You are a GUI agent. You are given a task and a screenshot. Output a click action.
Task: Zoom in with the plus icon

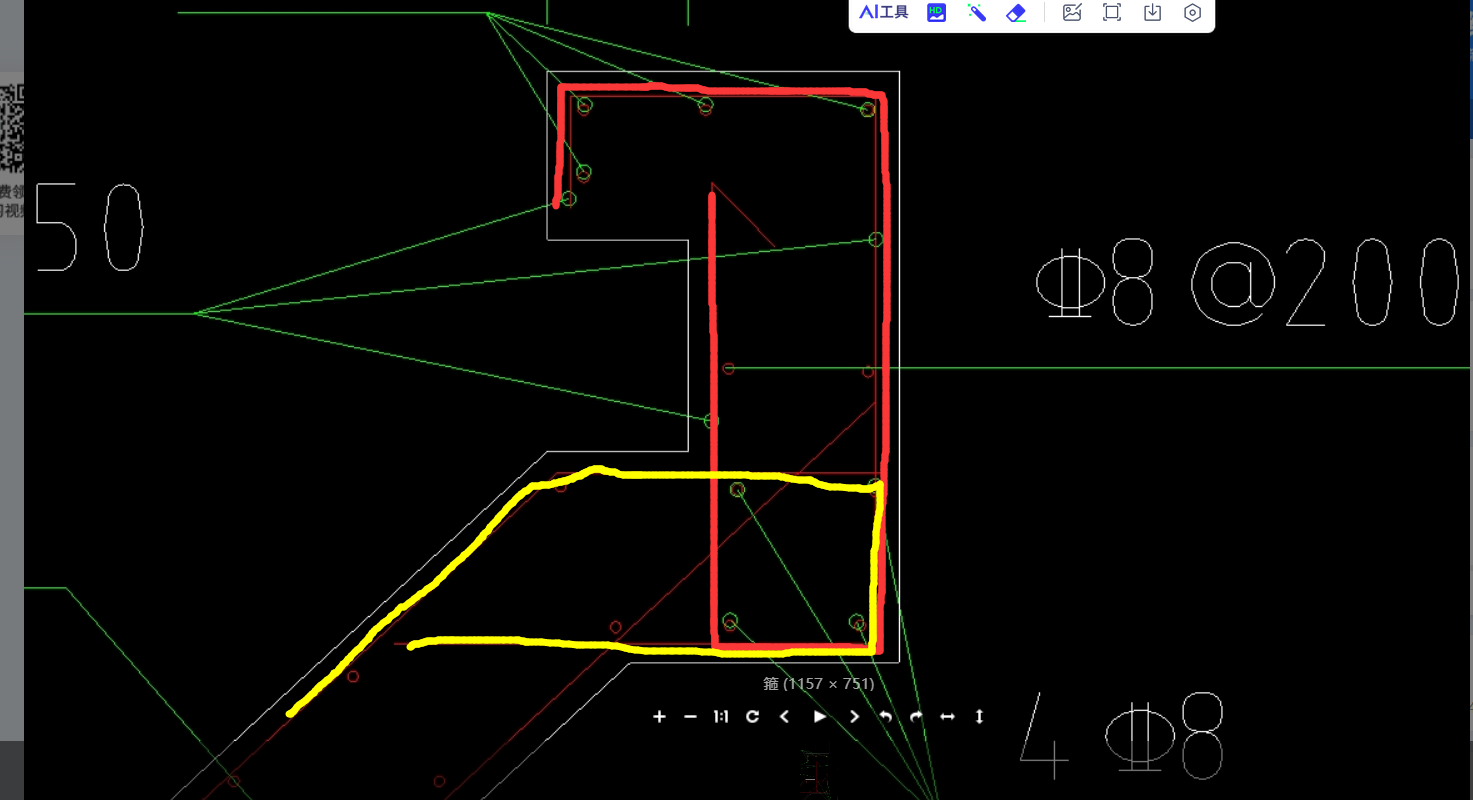pos(659,716)
